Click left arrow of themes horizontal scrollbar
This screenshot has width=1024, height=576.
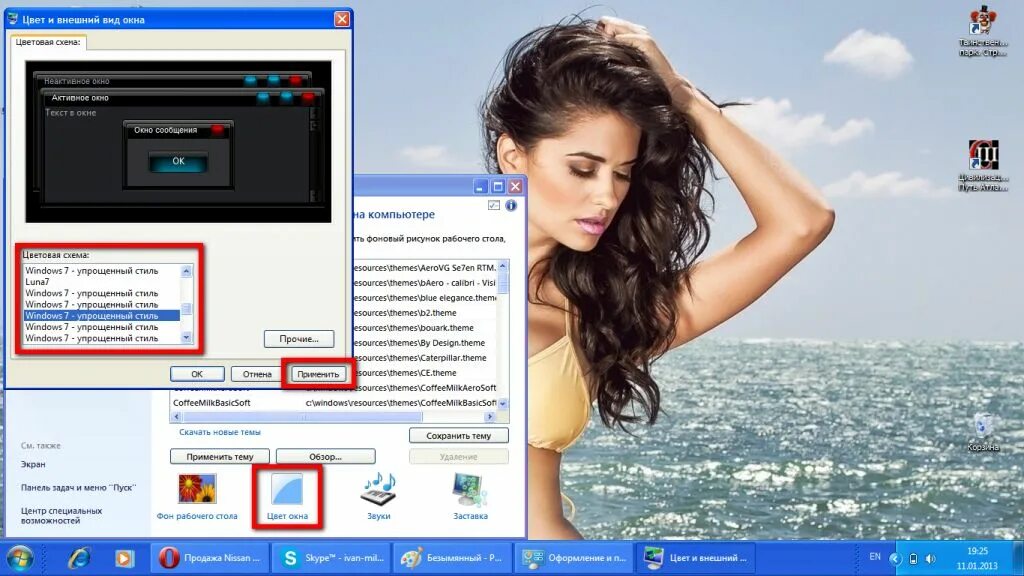pyautogui.click(x=176, y=416)
